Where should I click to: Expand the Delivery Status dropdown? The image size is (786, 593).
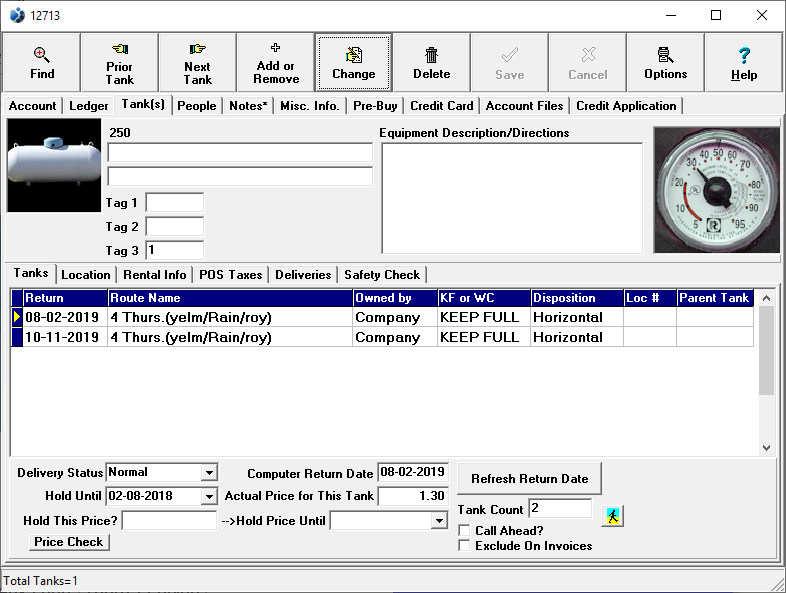click(209, 472)
